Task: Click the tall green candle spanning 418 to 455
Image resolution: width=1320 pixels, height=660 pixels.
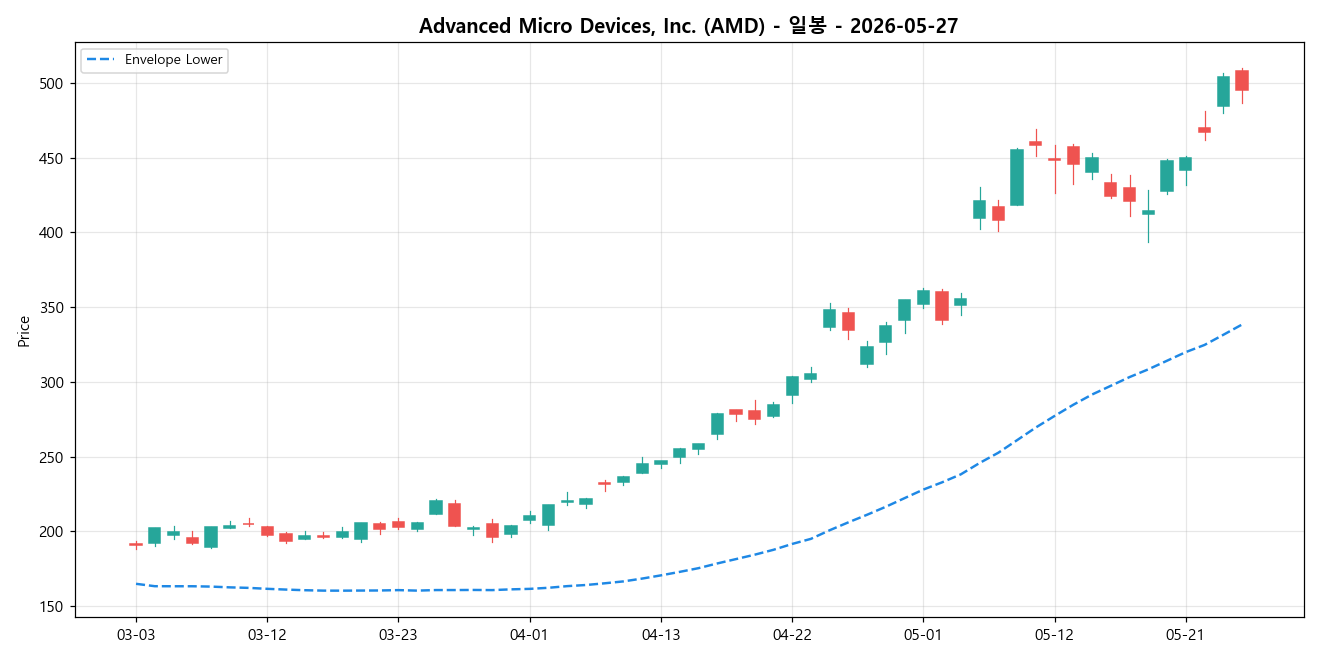Action: 1017,177
